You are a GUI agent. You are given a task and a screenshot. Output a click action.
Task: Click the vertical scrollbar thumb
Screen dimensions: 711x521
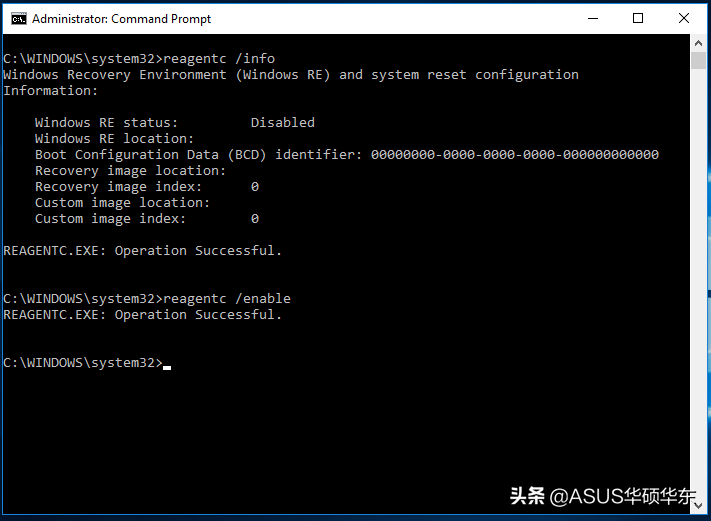coord(699,61)
